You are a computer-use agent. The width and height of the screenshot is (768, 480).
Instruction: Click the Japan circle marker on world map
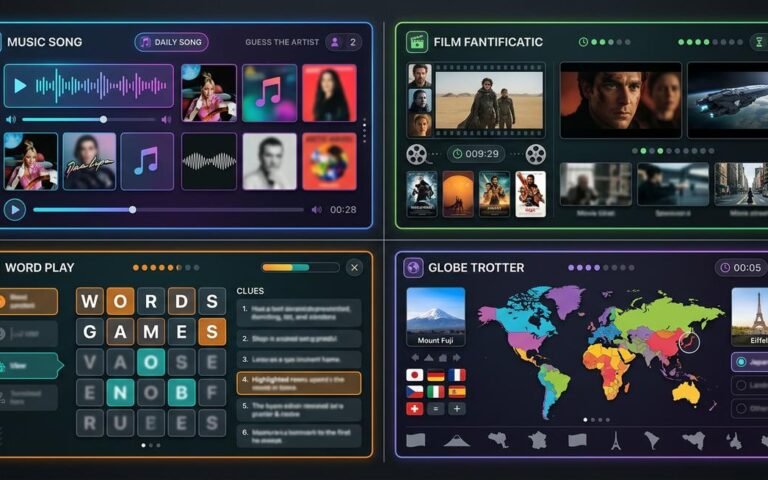[689, 342]
